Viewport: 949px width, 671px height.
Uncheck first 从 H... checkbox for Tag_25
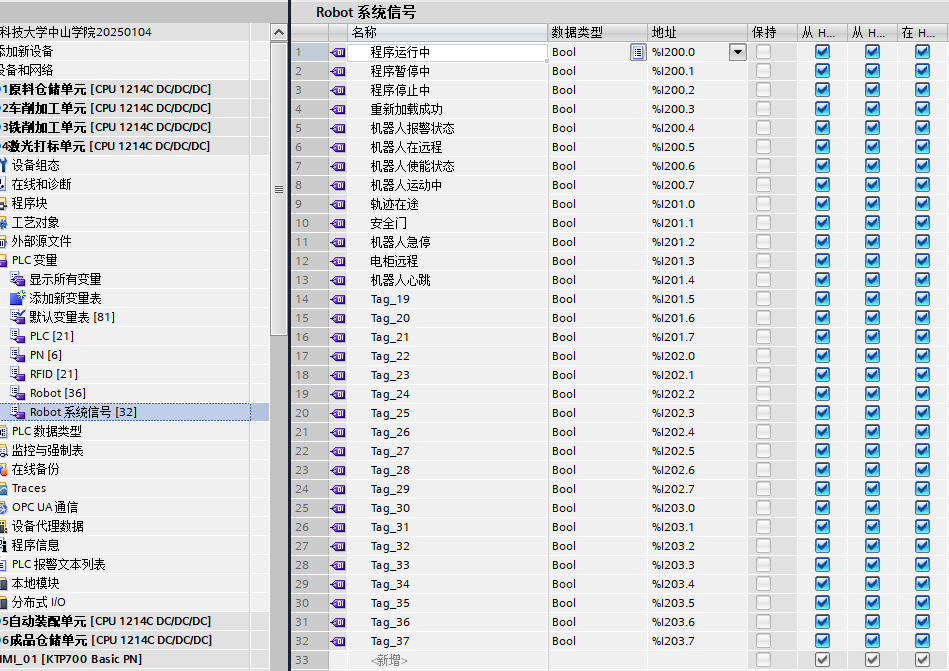point(823,413)
